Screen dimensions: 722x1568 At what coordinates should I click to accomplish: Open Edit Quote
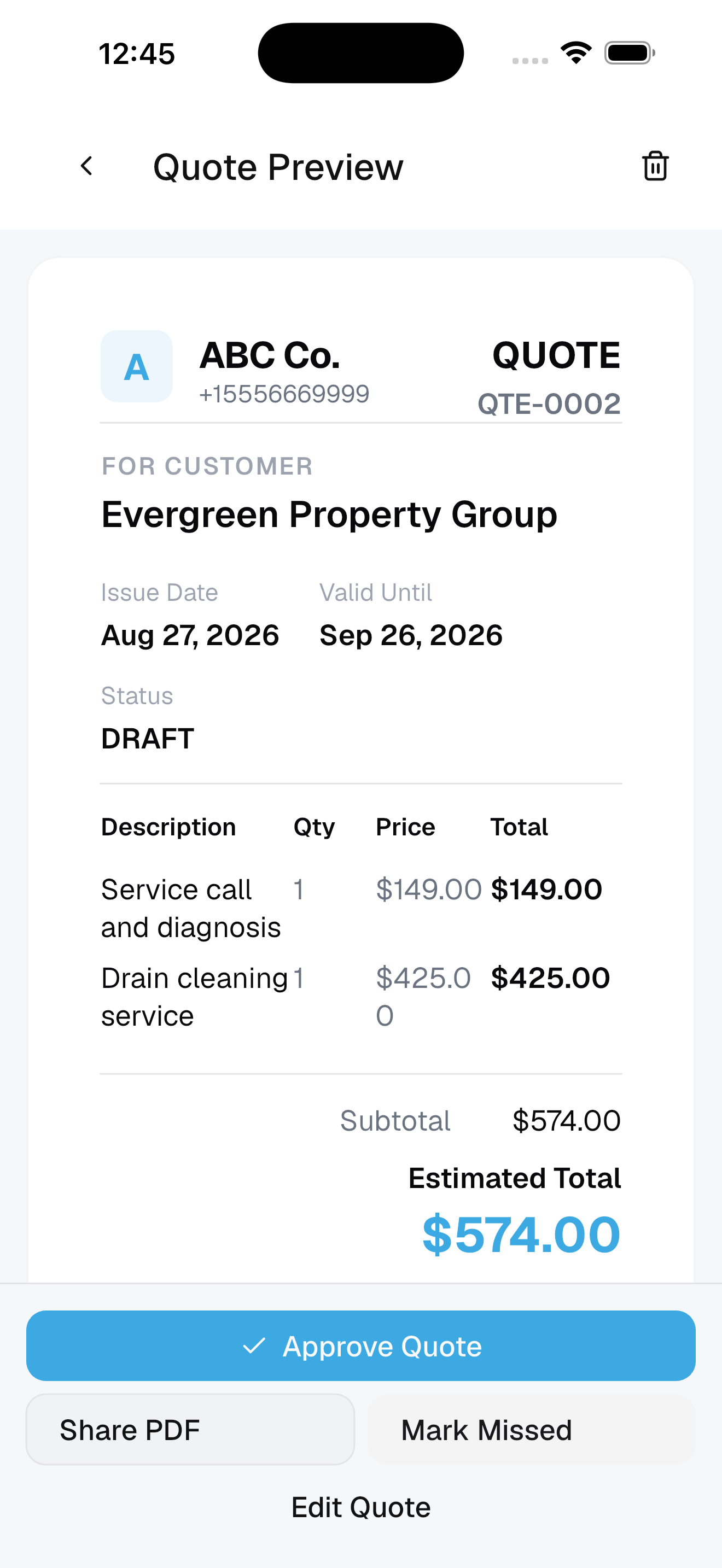361,1507
